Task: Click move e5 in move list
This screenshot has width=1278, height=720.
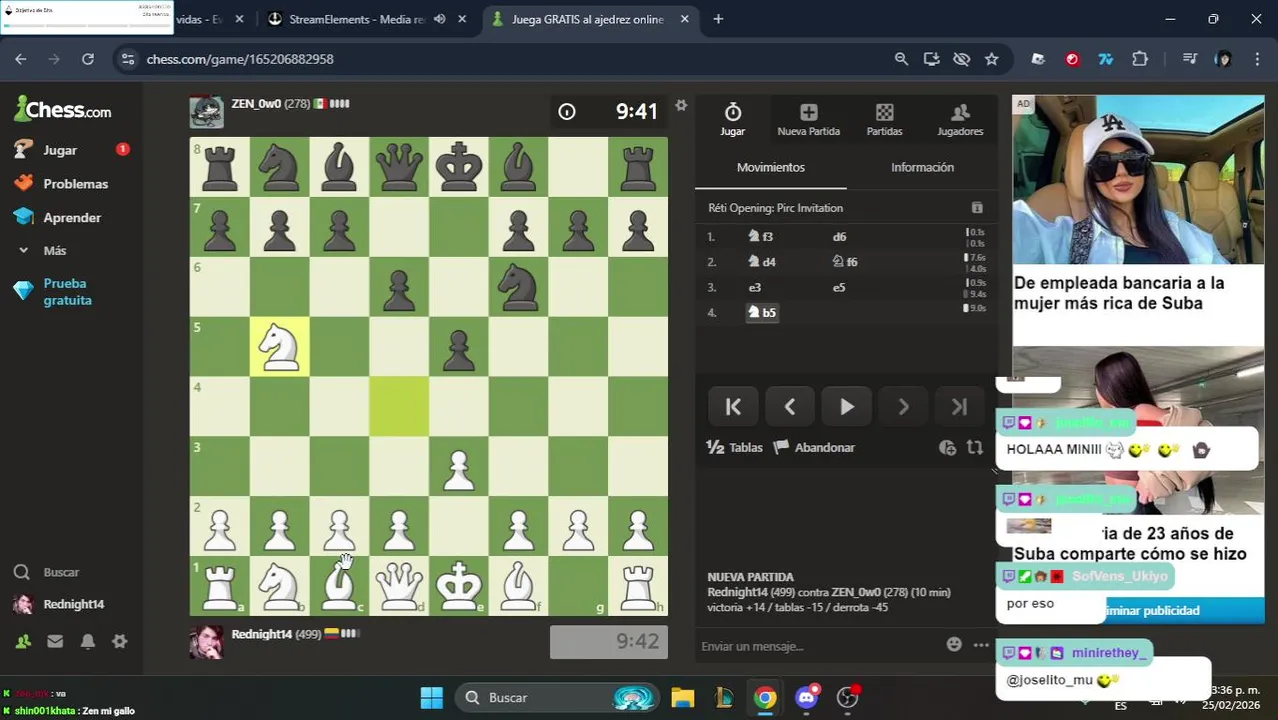Action: pyautogui.click(x=839, y=287)
